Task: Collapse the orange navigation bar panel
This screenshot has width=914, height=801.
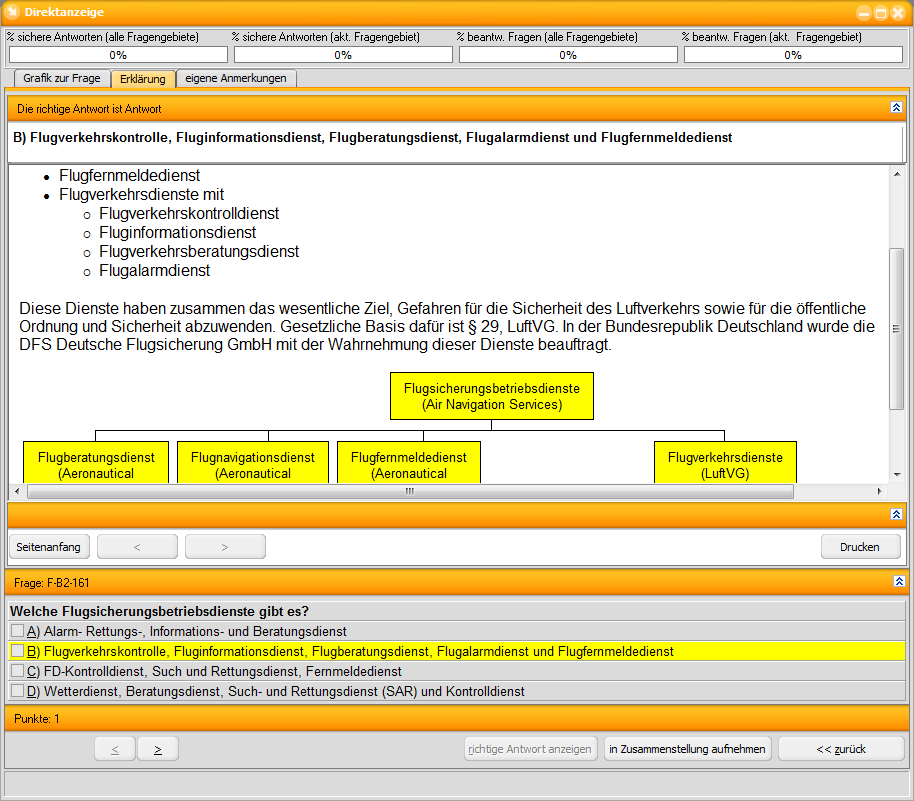Action: (x=897, y=514)
